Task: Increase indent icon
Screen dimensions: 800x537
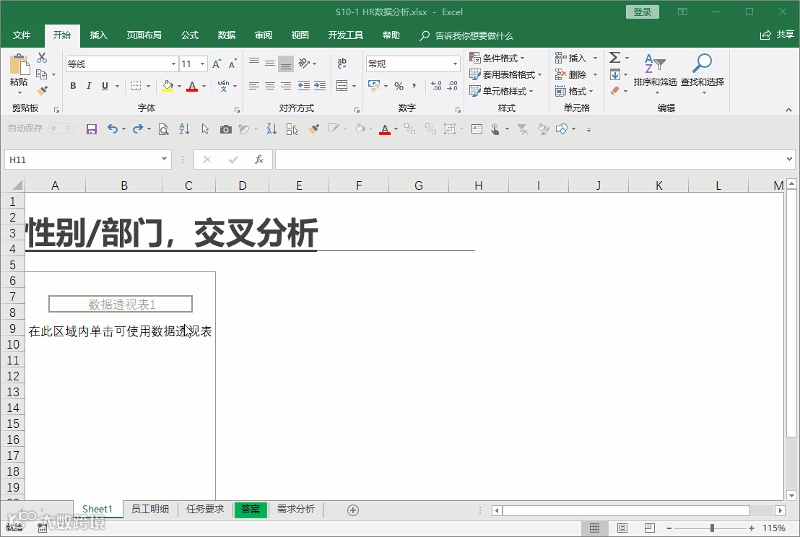Action: 320,86
